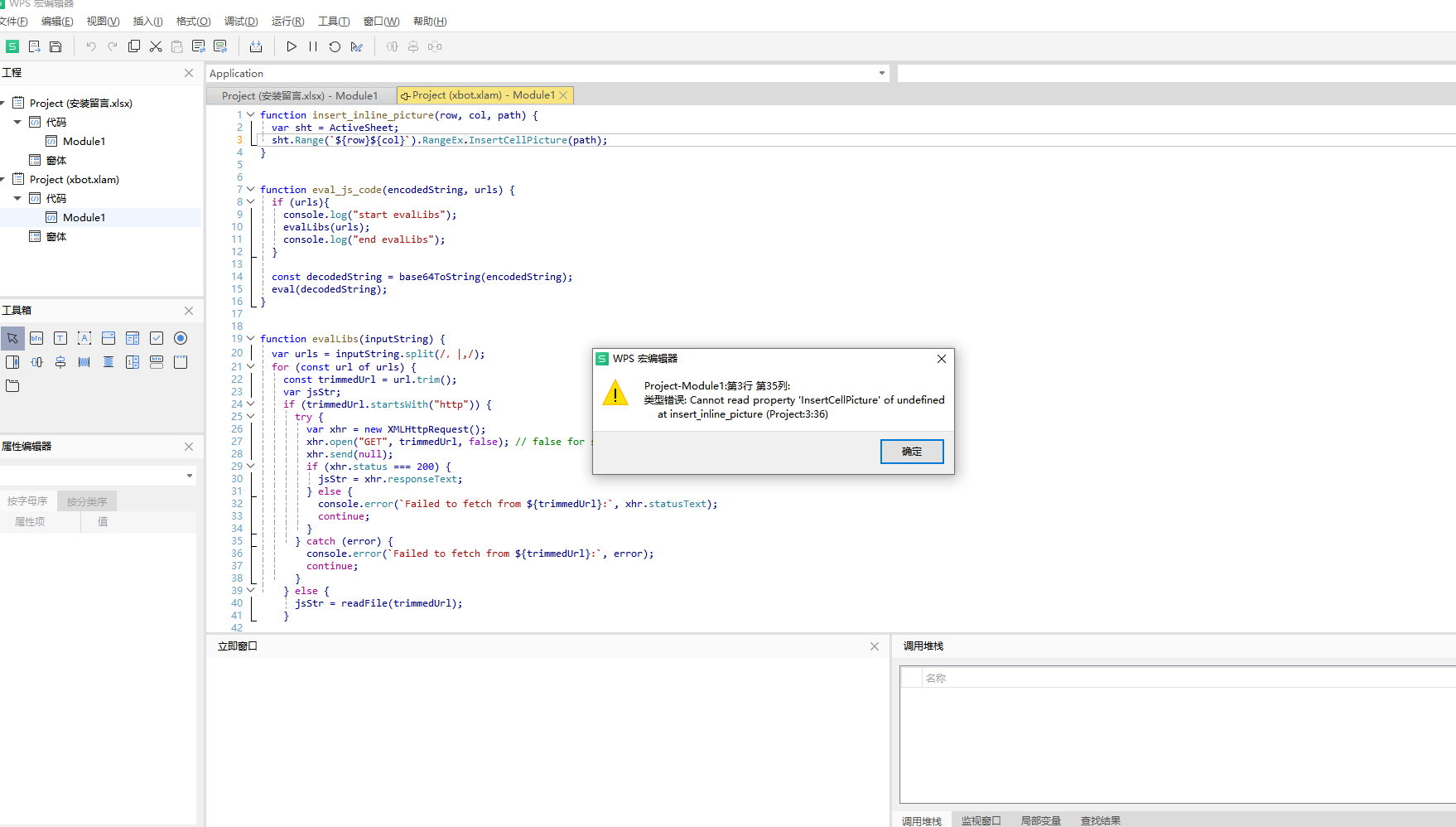Pick the 'btn' button control in the toolbox
Viewport: 1456px width, 827px height.
(36, 338)
